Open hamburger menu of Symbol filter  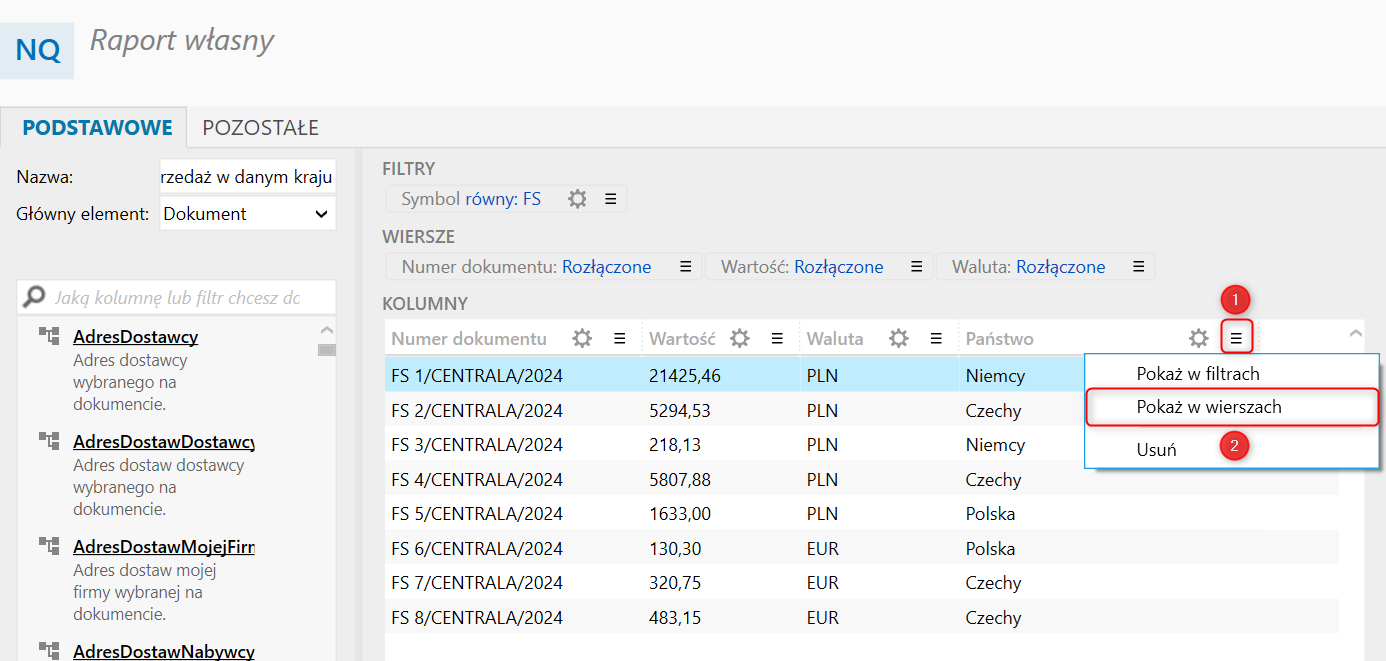point(610,199)
